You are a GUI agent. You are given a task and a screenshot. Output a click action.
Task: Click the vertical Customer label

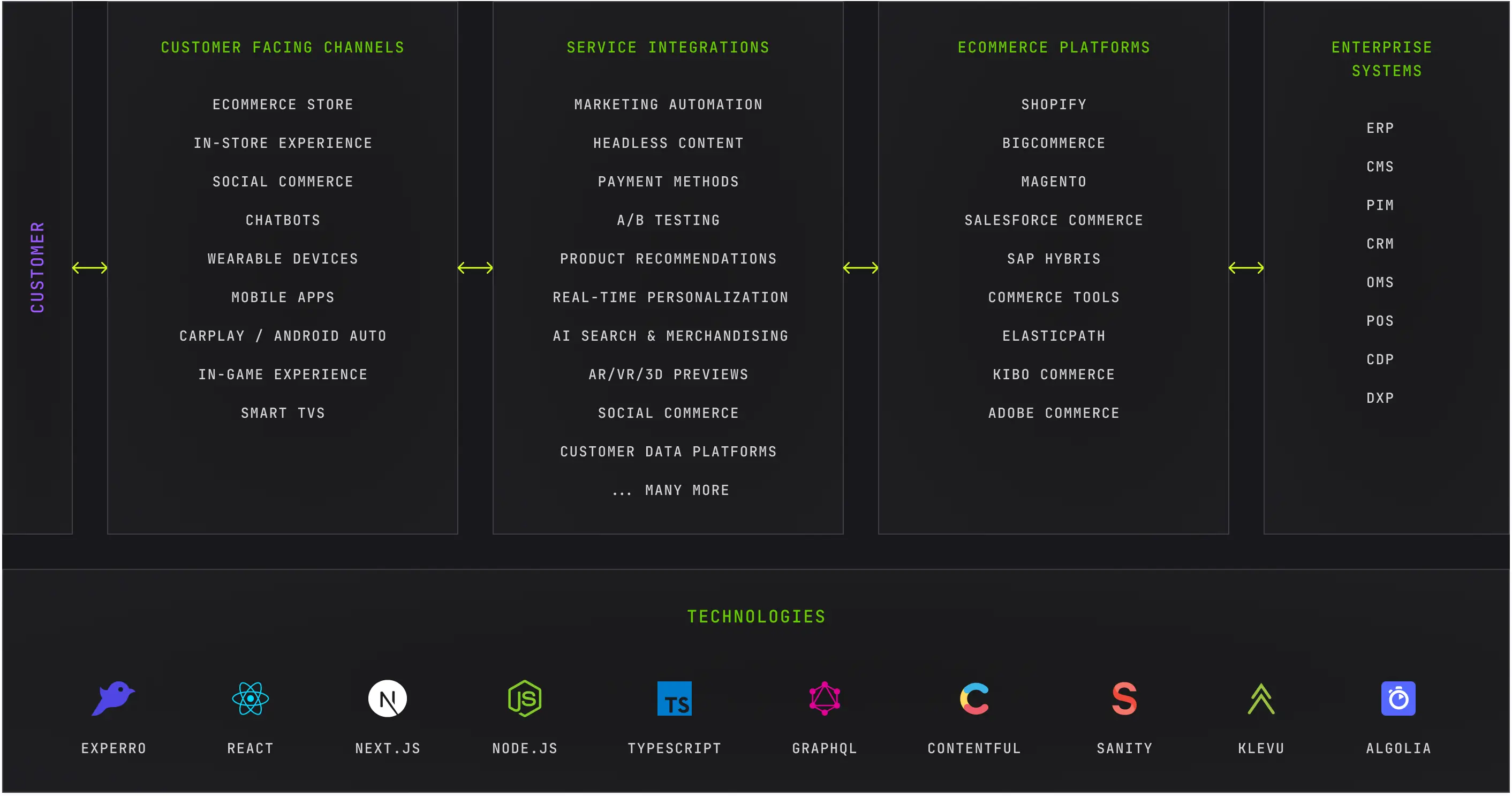[37, 267]
